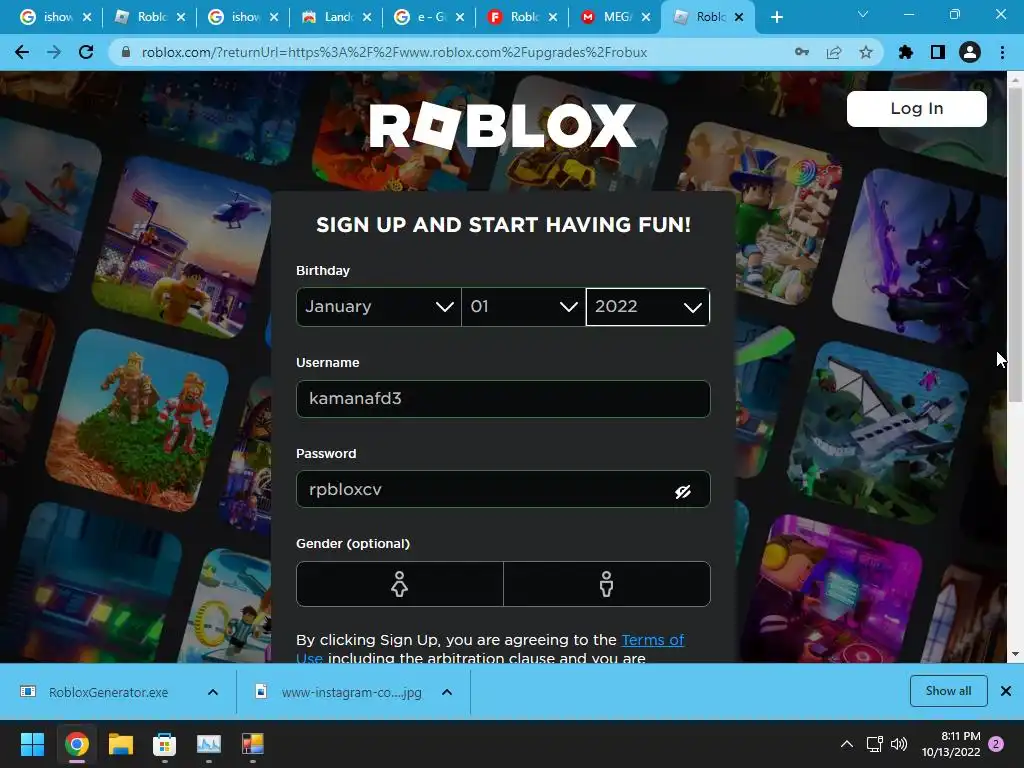Click the scrollbar up arrow
This screenshot has width=1024, height=768.
(1015, 80)
